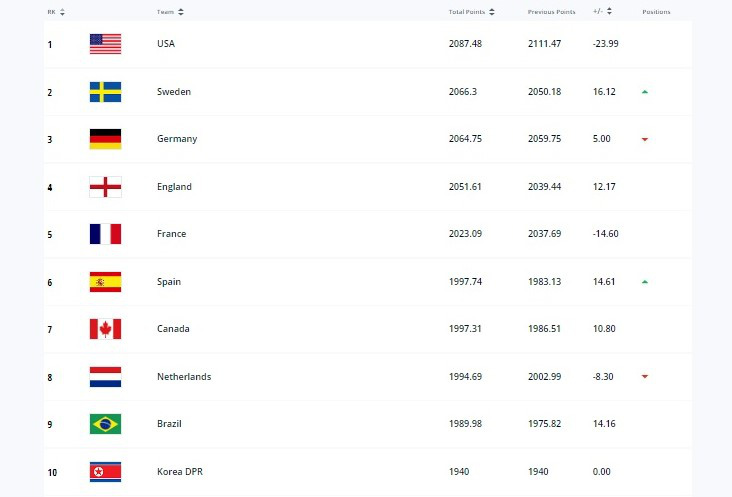Click the Spain flag icon
The image size is (732, 497).
105,282
